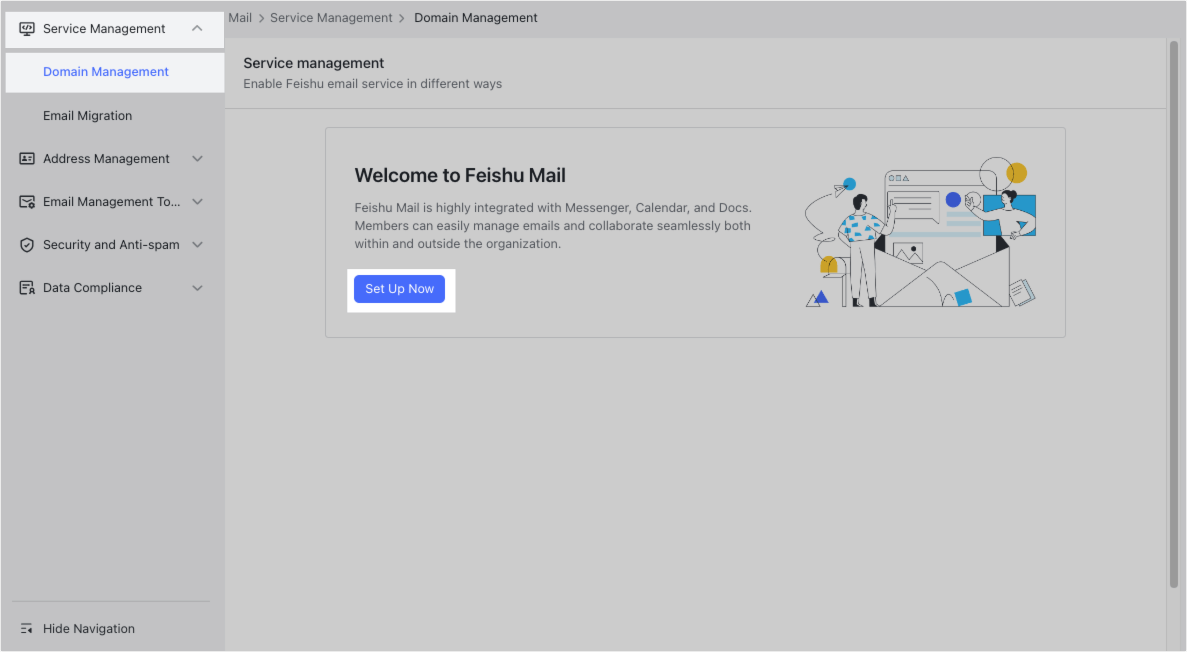Click the Feishu Mail illustration
Screen dimensions: 1187x652
(x=920, y=232)
